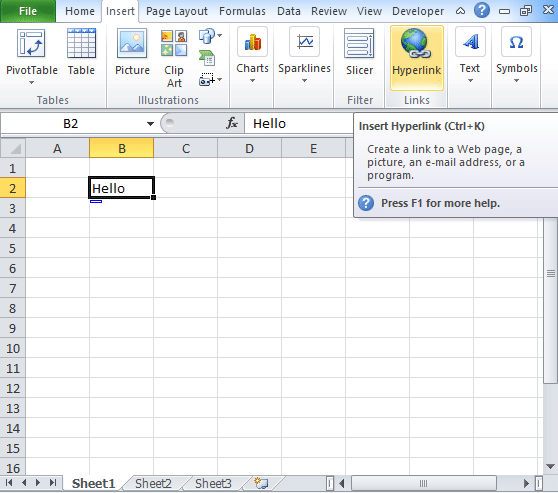
Task: Go to previous sheet tab arrow
Action: (24, 483)
